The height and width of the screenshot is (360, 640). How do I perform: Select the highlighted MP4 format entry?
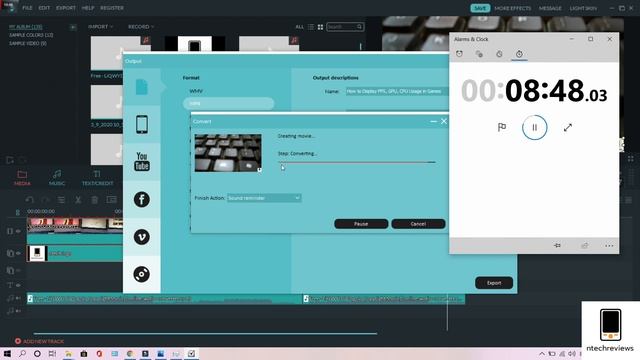pos(229,103)
